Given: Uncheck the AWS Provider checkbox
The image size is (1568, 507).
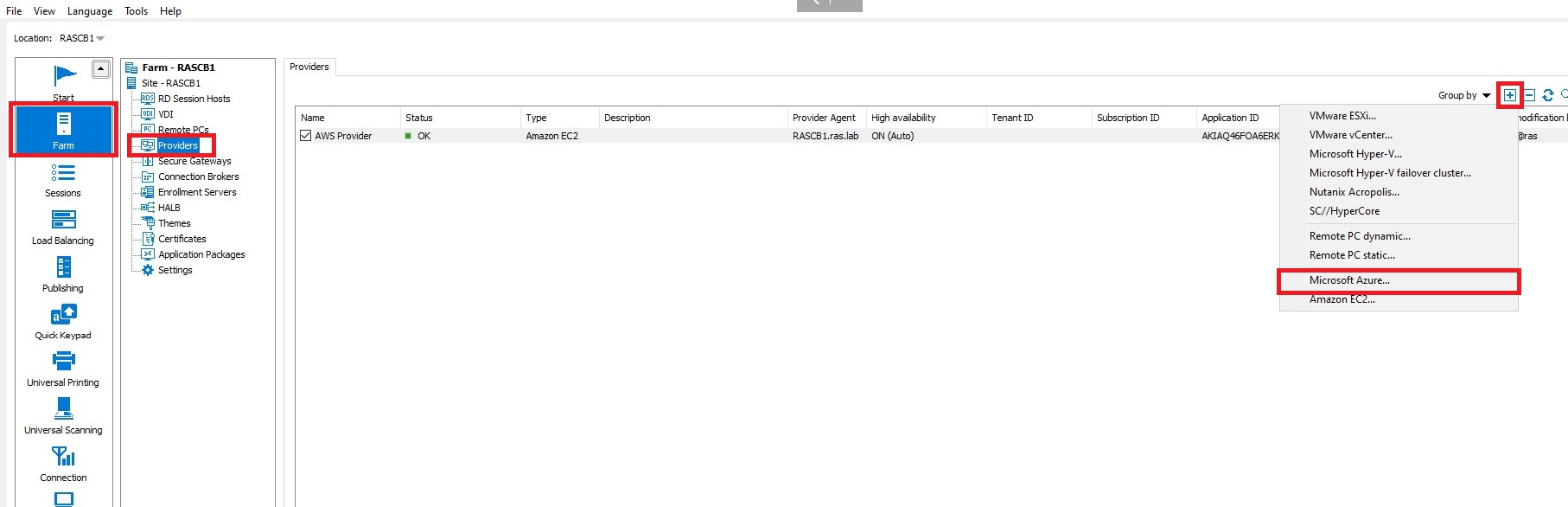Looking at the screenshot, I should tap(305, 136).
